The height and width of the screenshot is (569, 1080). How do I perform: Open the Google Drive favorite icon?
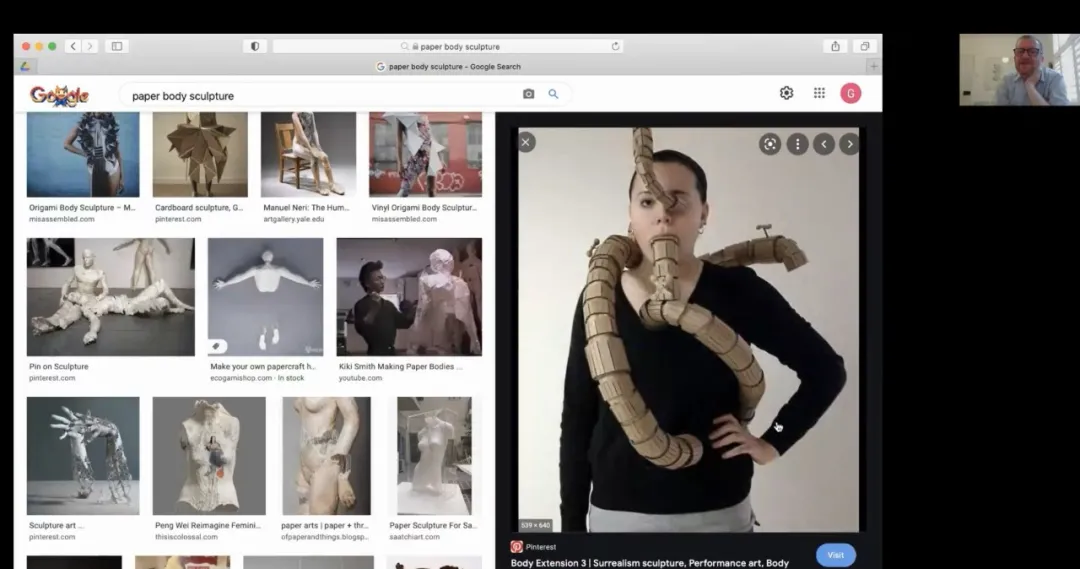click(x=25, y=66)
